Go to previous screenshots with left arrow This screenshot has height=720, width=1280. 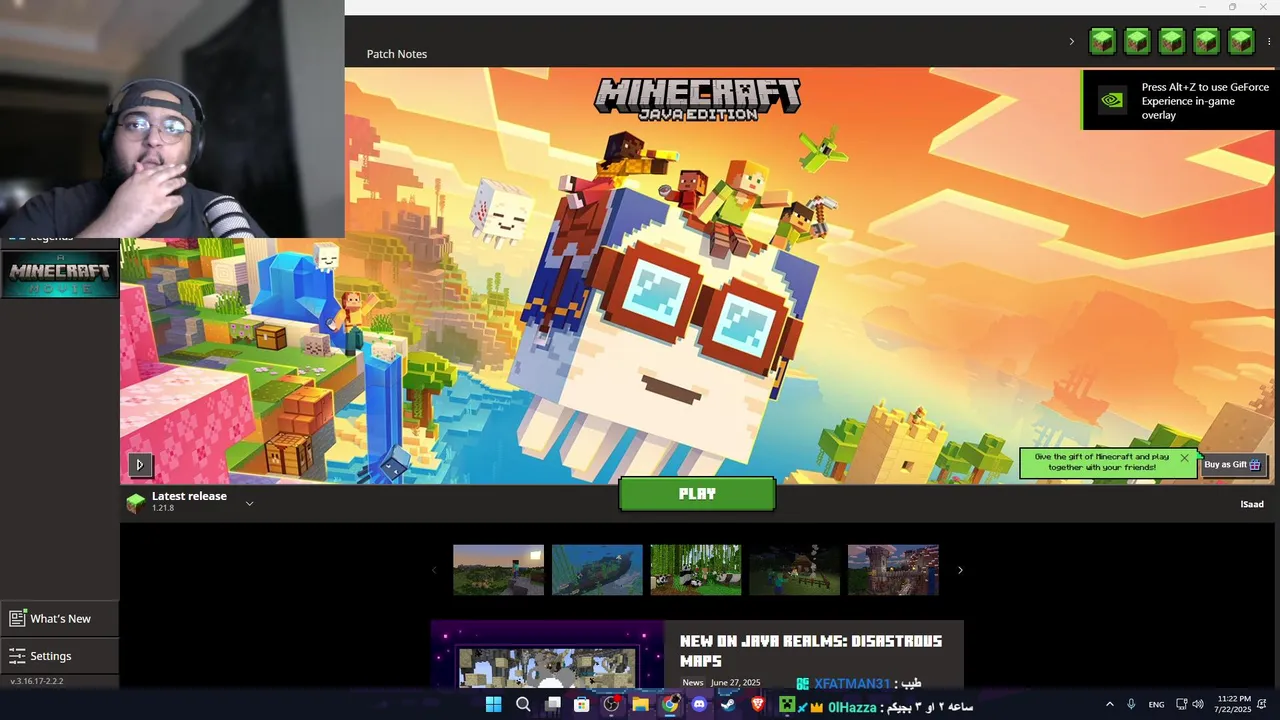coord(434,570)
